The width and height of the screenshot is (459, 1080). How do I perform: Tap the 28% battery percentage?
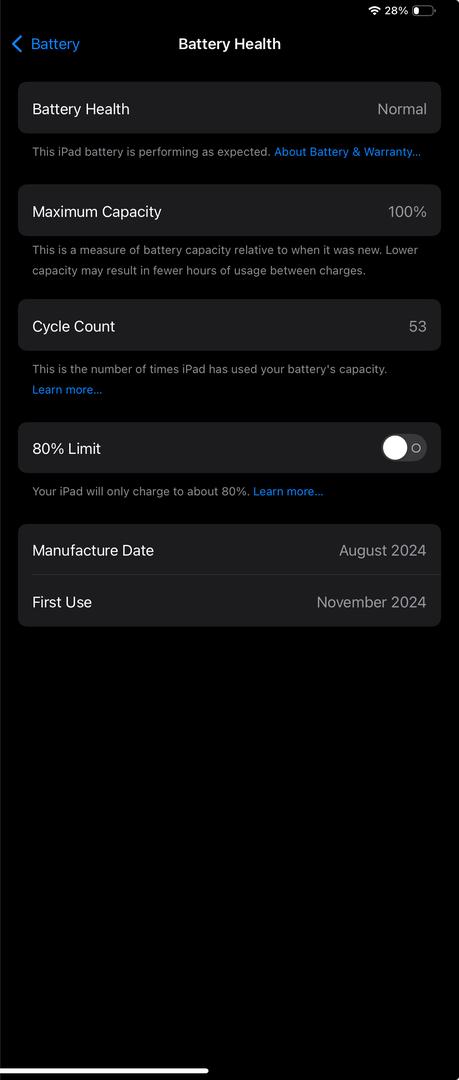(x=396, y=10)
